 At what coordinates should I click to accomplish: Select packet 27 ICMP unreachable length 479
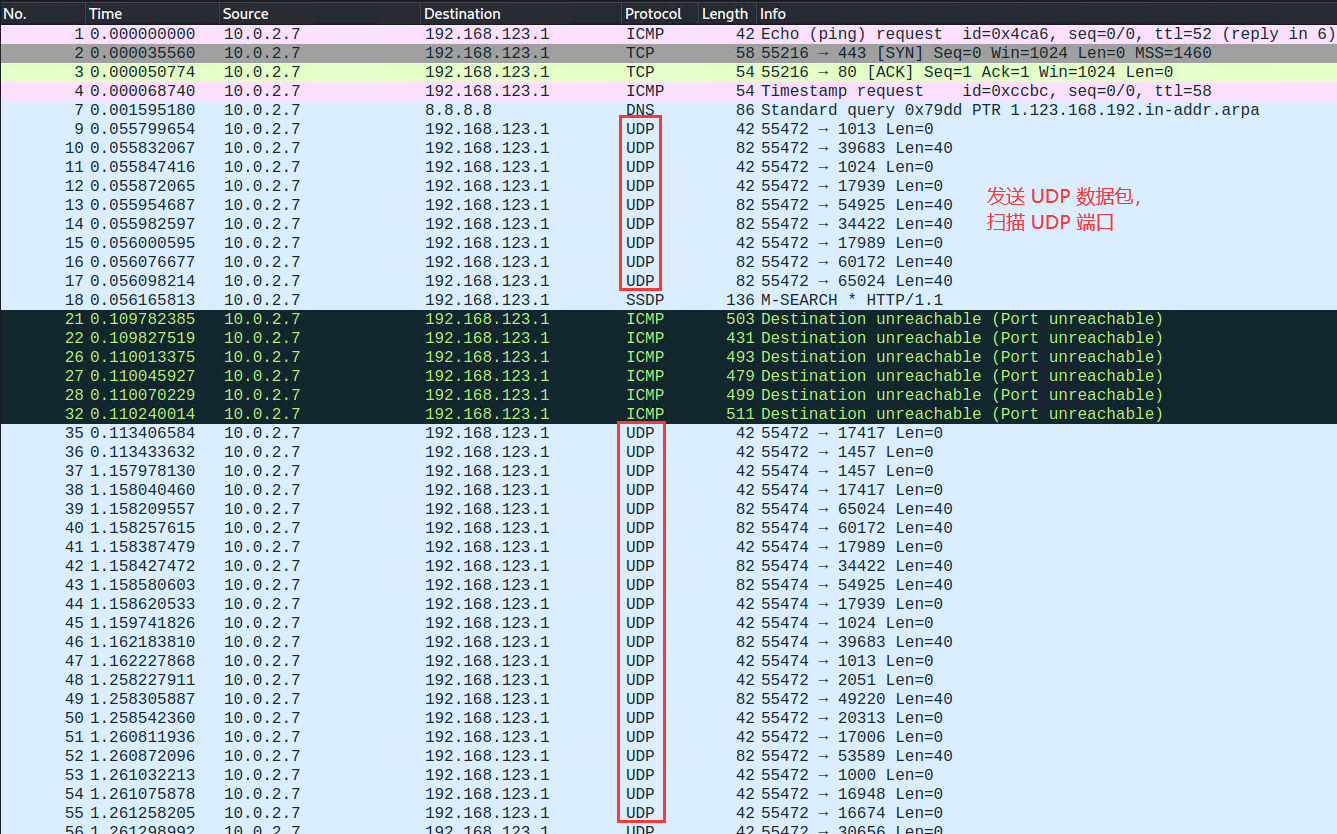[668, 376]
